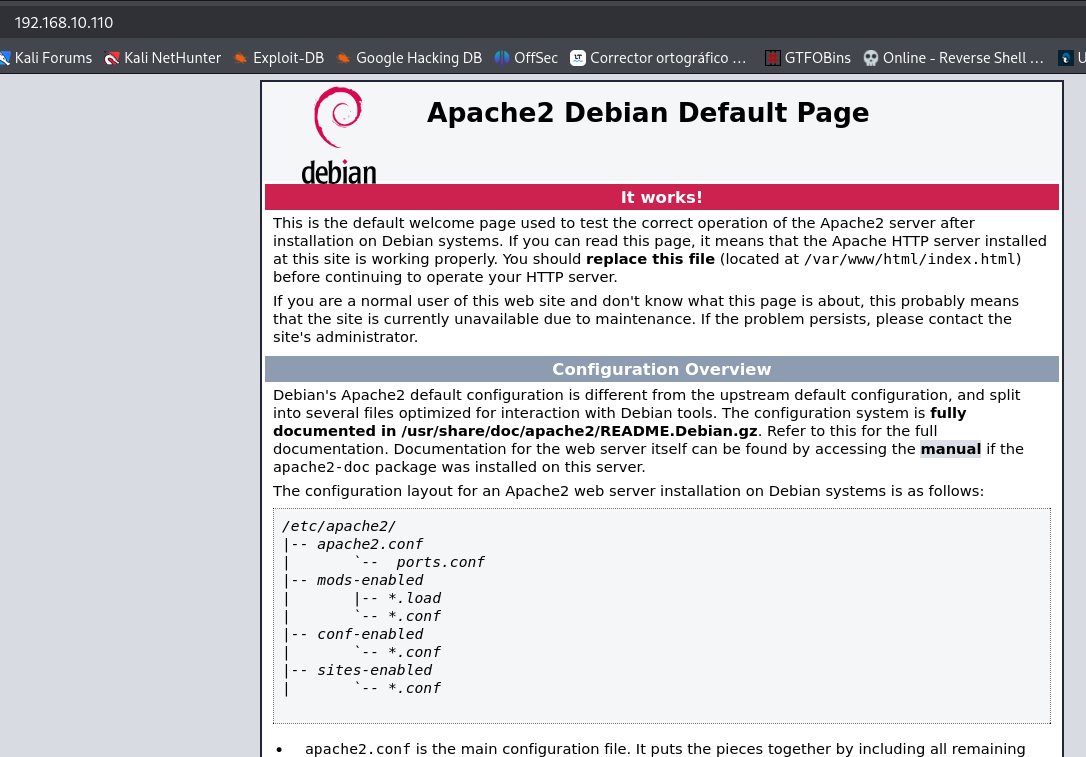1086x757 pixels.
Task: Click '/etc/apache2/' at the tree top
Action: [339, 526]
